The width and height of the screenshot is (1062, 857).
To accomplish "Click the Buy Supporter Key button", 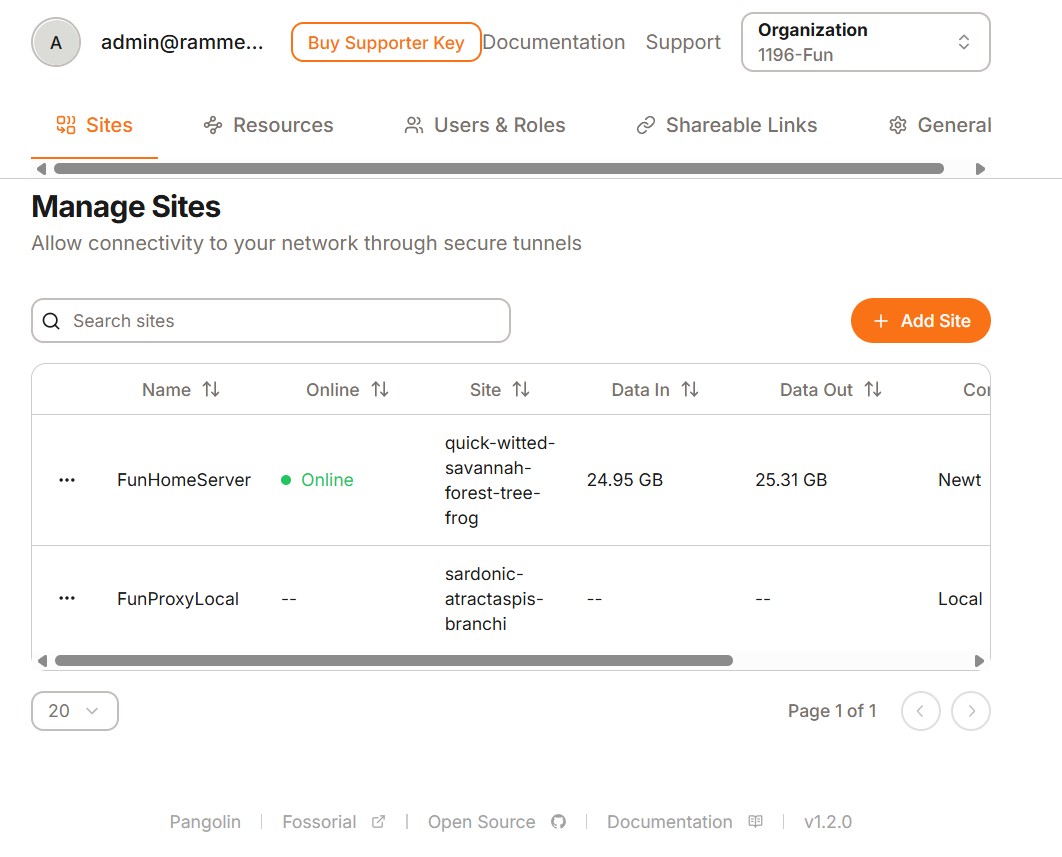I will [386, 42].
